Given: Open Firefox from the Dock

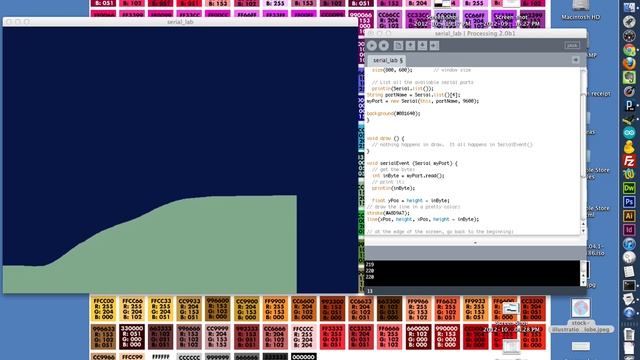Looking at the screenshot, I should [629, 64].
